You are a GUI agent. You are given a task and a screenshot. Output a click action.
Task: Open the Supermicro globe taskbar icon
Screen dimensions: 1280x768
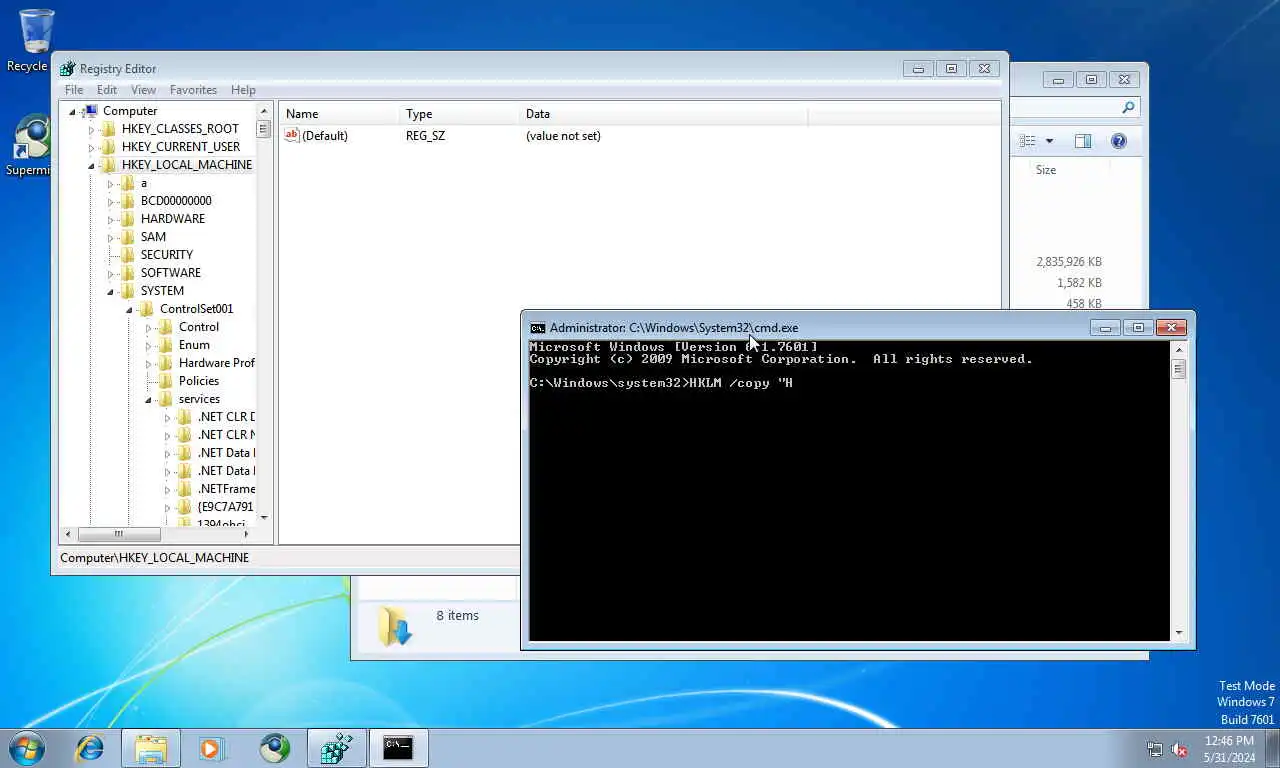(x=274, y=748)
